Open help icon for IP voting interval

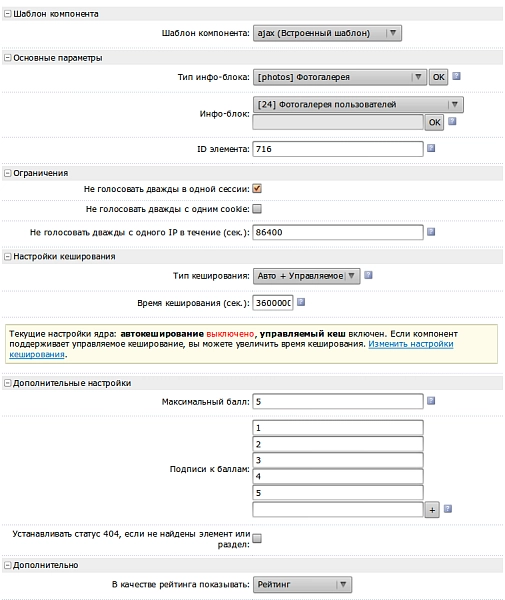431,232
